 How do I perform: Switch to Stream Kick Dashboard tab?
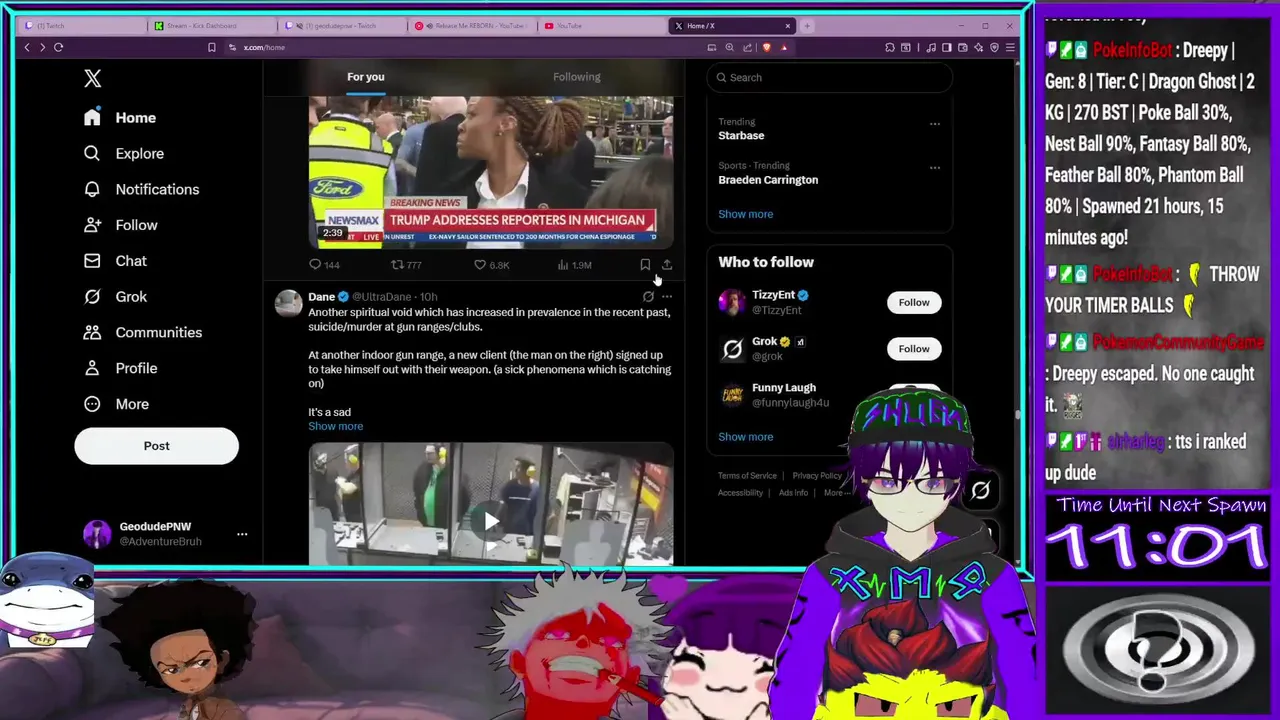212,26
